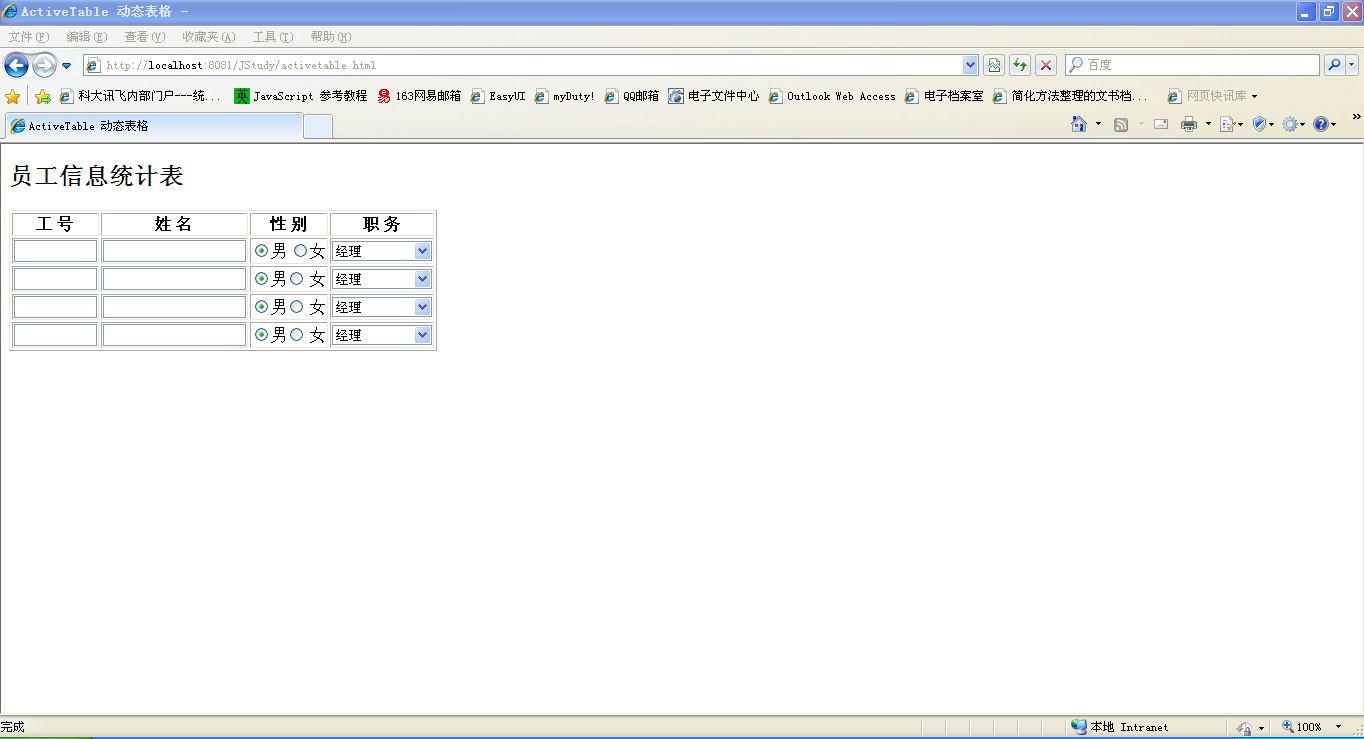Click the search magnifier button
Viewport: 1364px width, 739px height.
tap(1334, 65)
